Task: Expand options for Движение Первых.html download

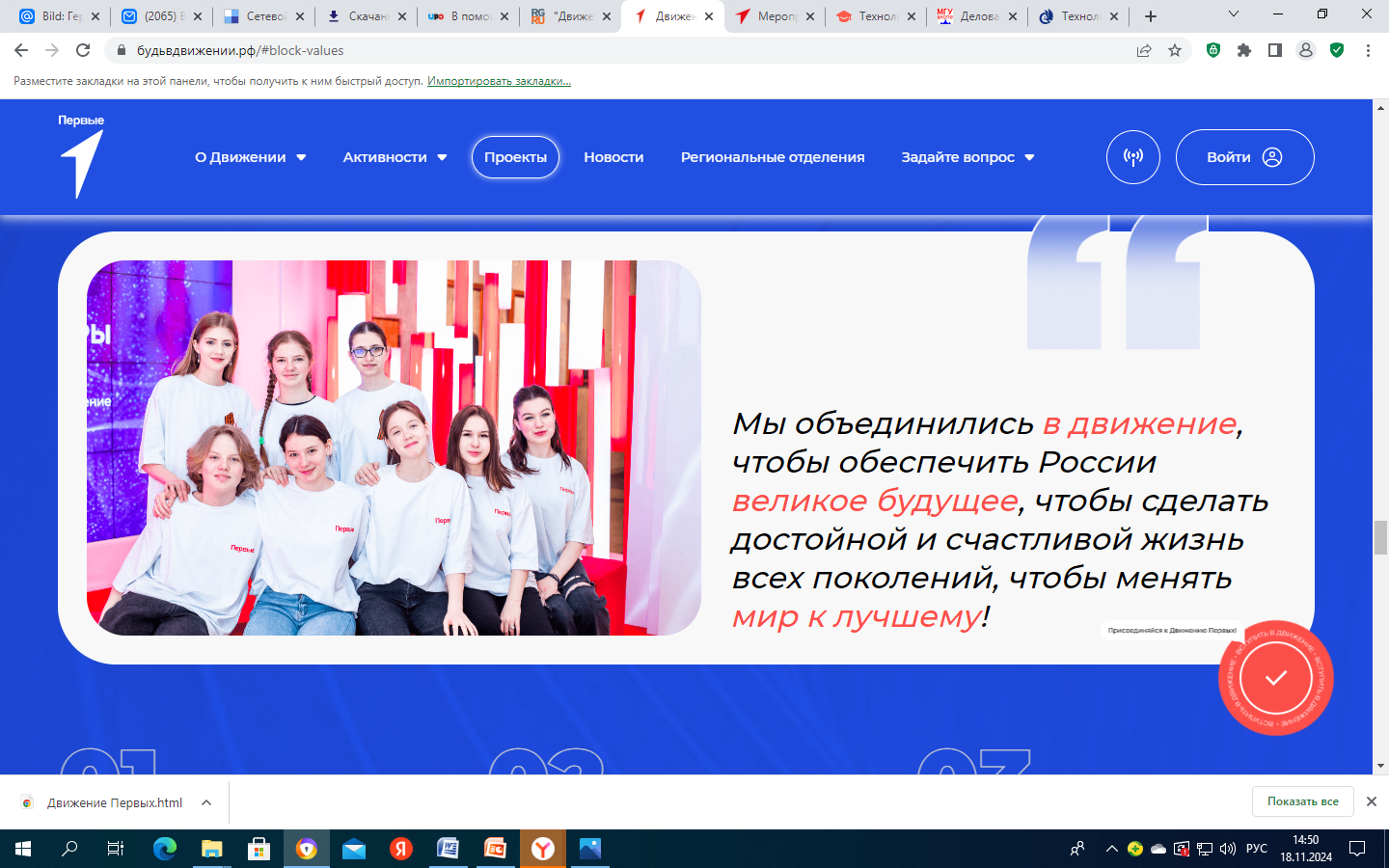Action: 206,802
